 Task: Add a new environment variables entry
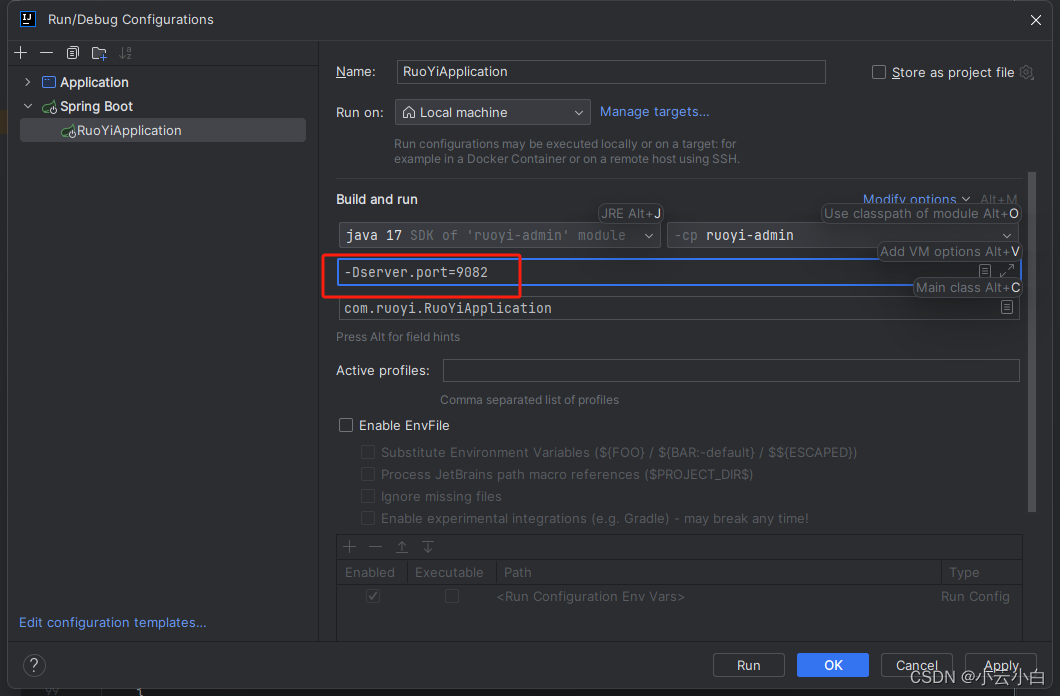point(349,547)
